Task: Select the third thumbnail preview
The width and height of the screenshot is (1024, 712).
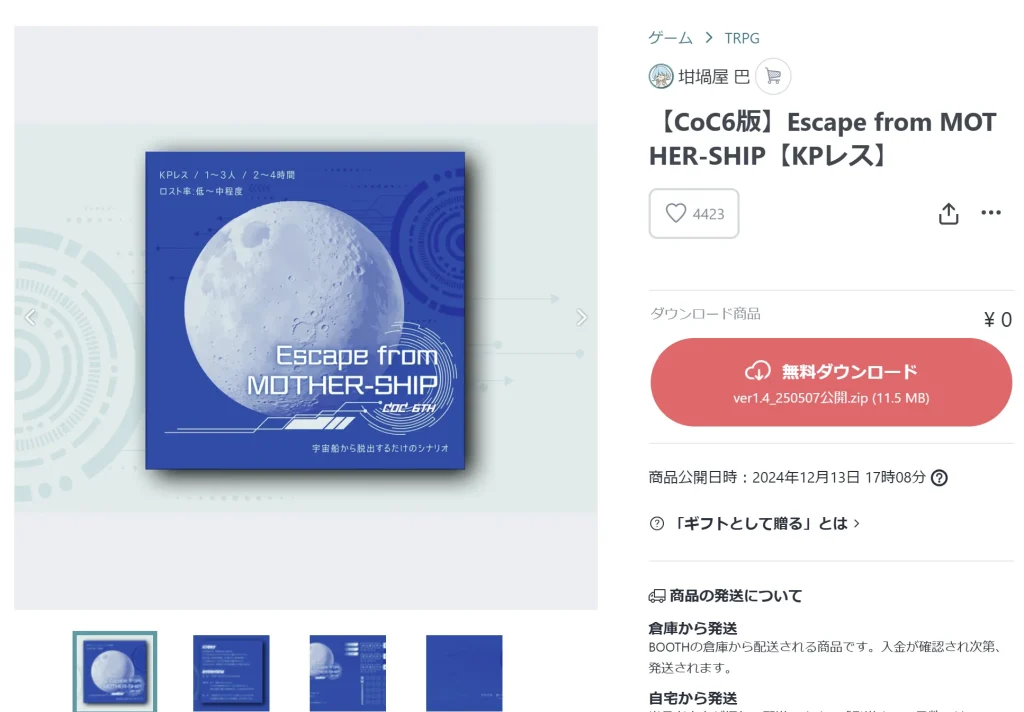Action: [x=347, y=673]
